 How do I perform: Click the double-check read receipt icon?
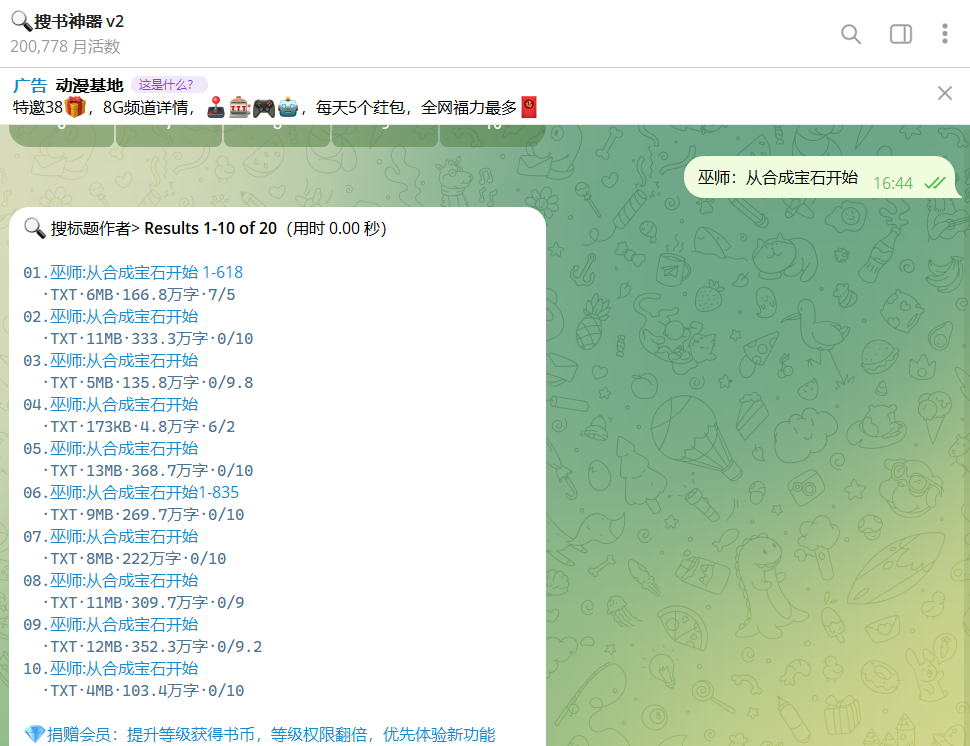(x=935, y=183)
